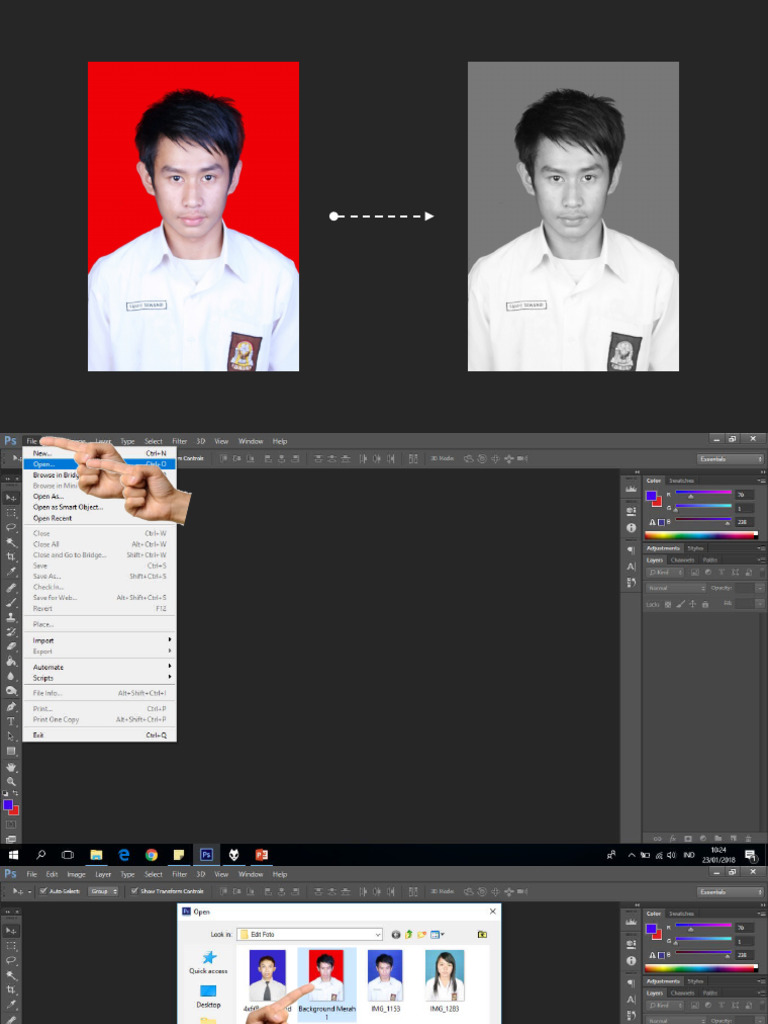Toggle Show Transform Controls checkbox in lower window
Viewport: 768px width, 1024px height.
click(x=135, y=891)
